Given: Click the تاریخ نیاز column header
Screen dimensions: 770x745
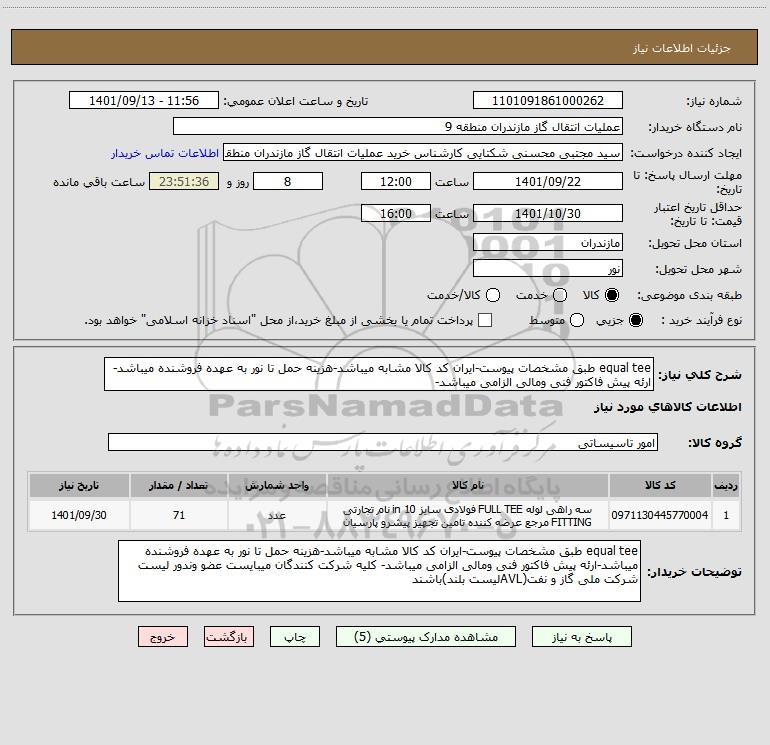Looking at the screenshot, I should (x=79, y=485).
